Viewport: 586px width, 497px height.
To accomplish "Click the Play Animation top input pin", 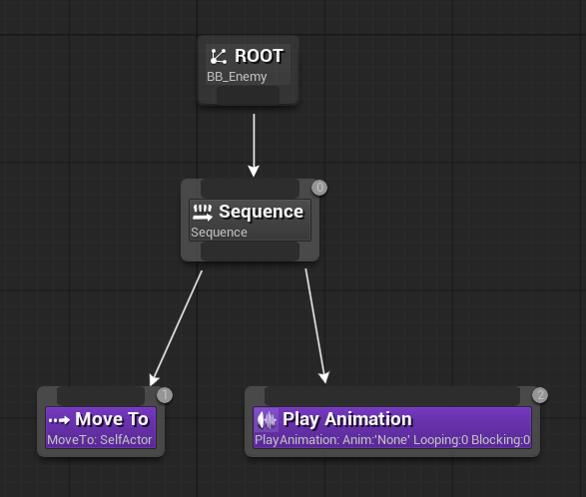I will pos(392,396).
